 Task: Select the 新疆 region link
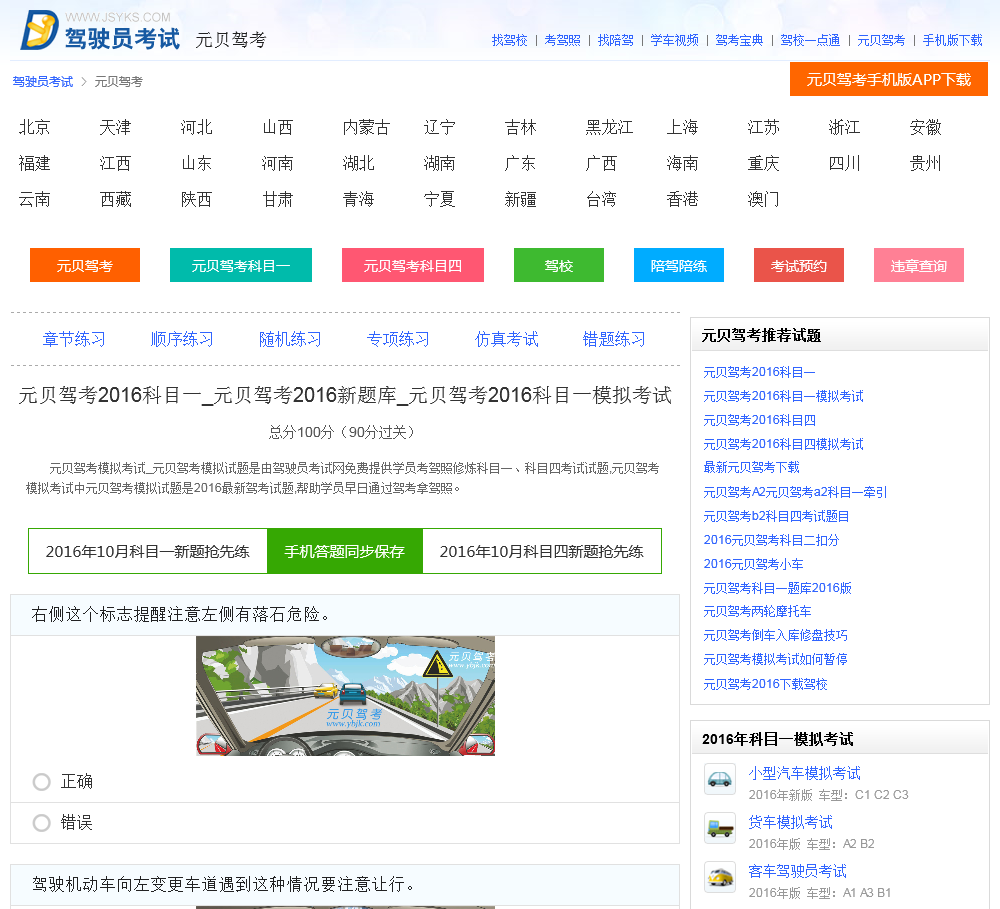[x=520, y=199]
